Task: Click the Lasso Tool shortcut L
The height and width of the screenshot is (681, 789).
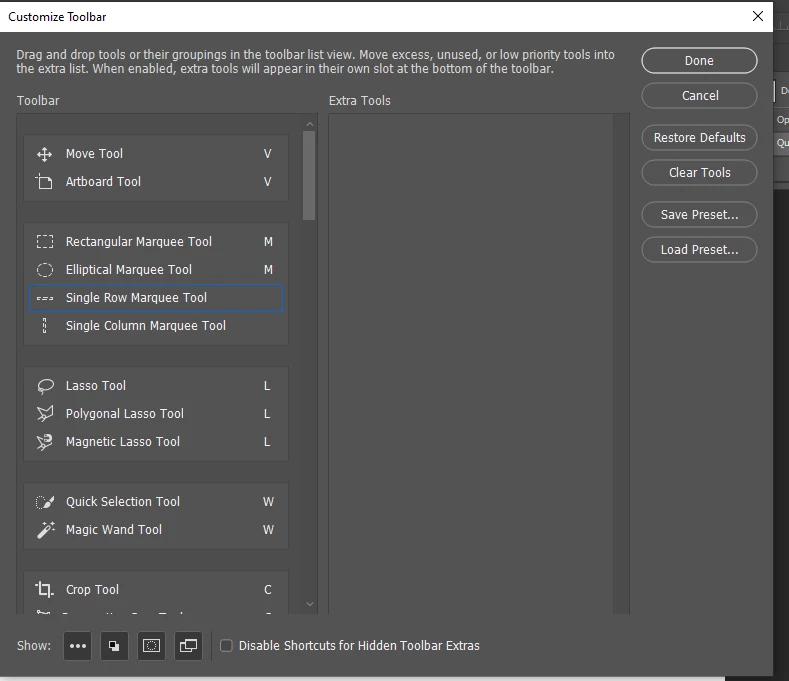Action: pyautogui.click(x=267, y=386)
